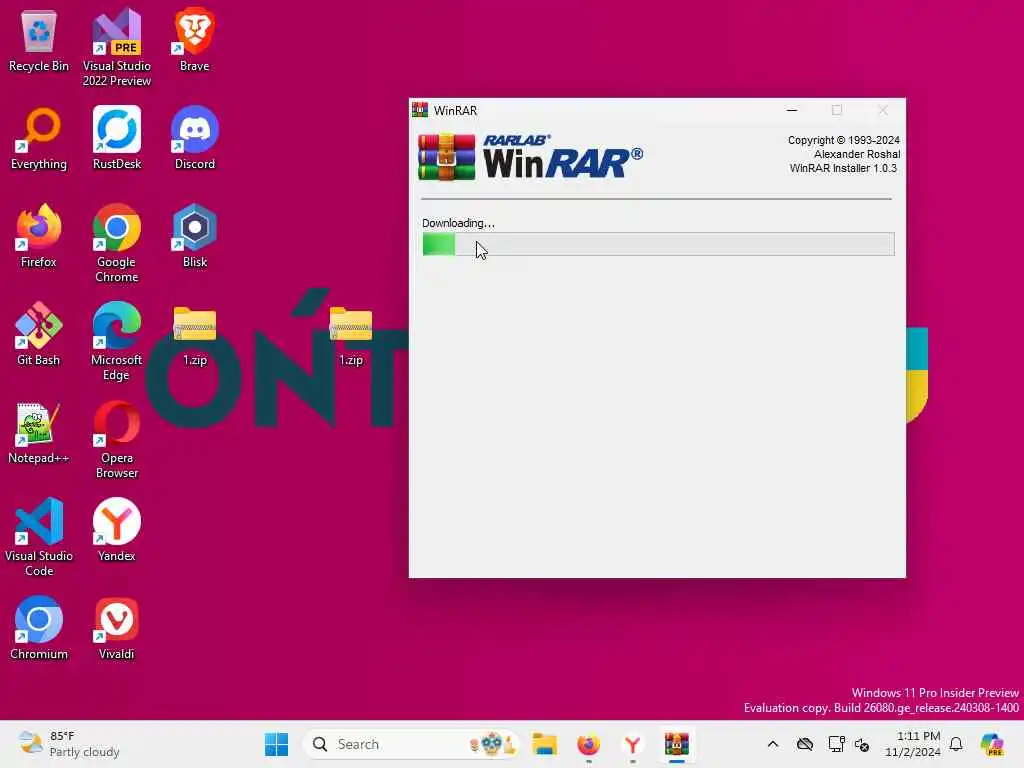
Task: Select the Brave browser desktop icon
Action: pyautogui.click(x=195, y=40)
